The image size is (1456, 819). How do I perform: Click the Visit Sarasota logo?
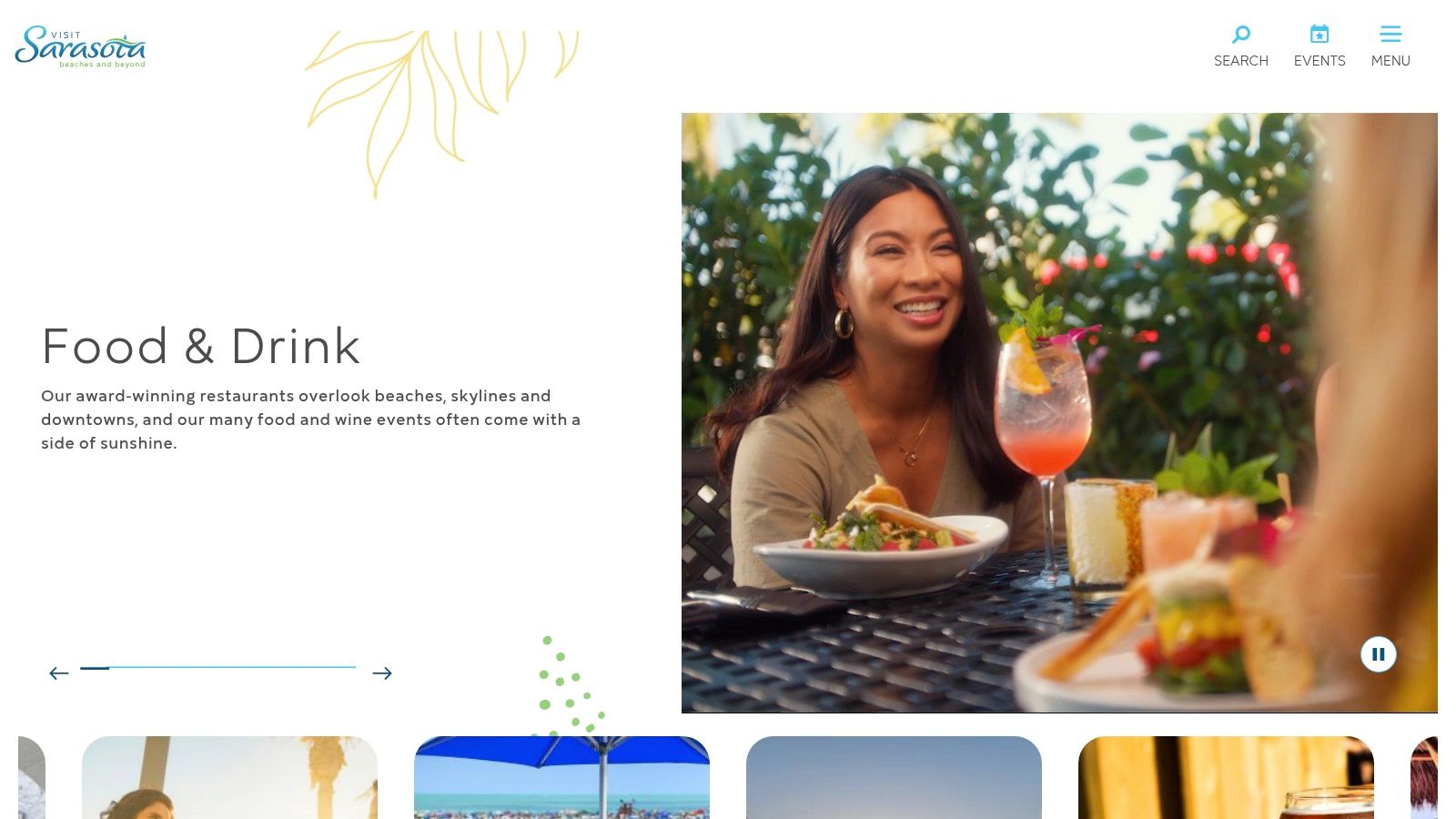(80, 46)
